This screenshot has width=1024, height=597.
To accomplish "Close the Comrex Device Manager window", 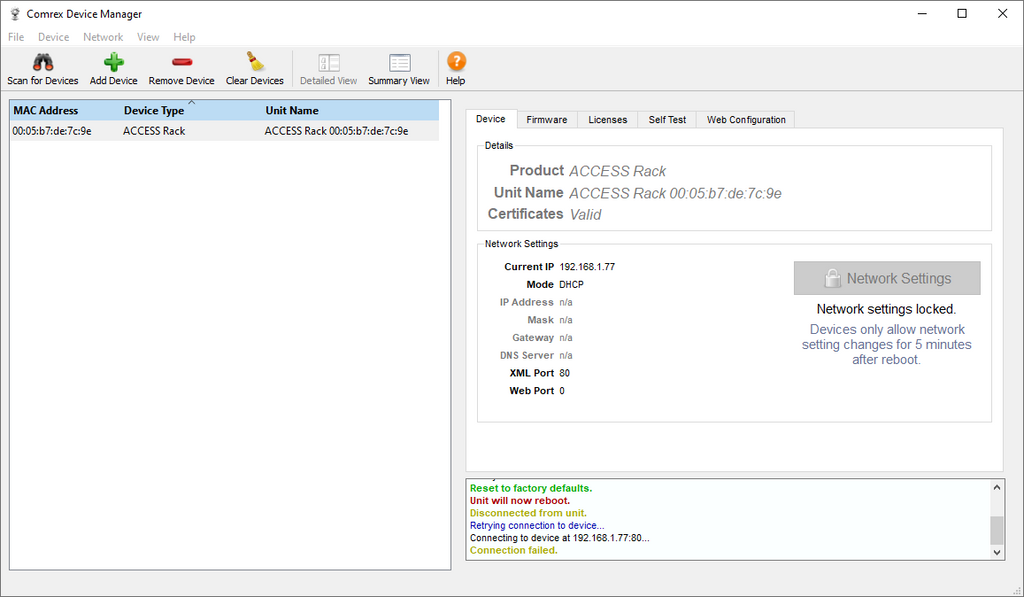I will [1002, 14].
